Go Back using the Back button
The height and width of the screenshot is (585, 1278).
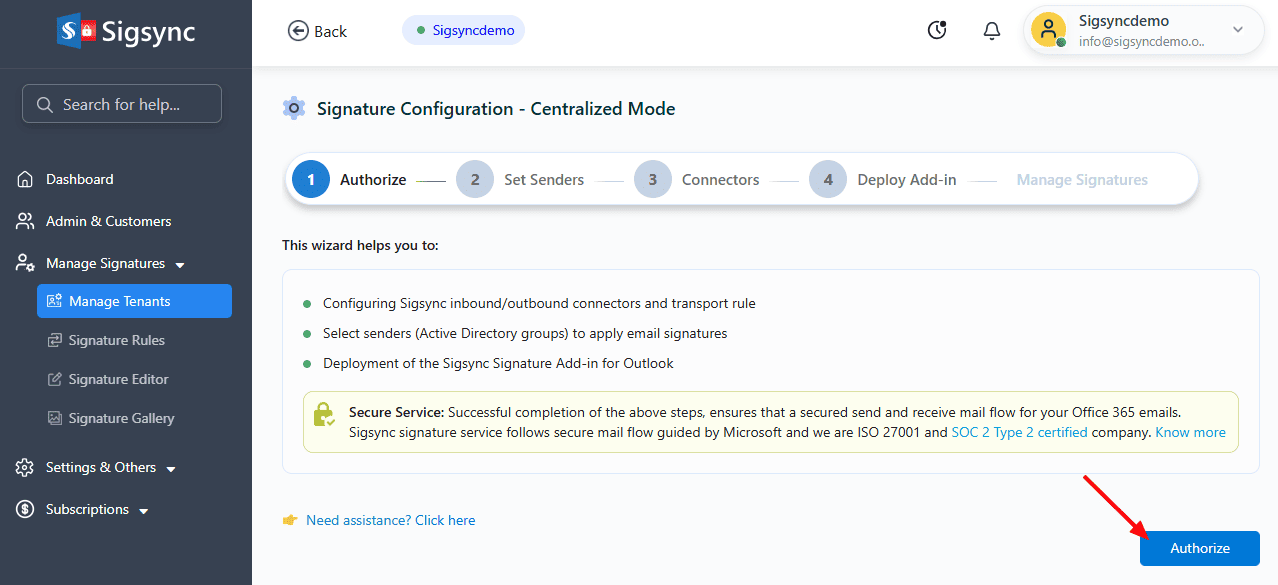coord(317,31)
